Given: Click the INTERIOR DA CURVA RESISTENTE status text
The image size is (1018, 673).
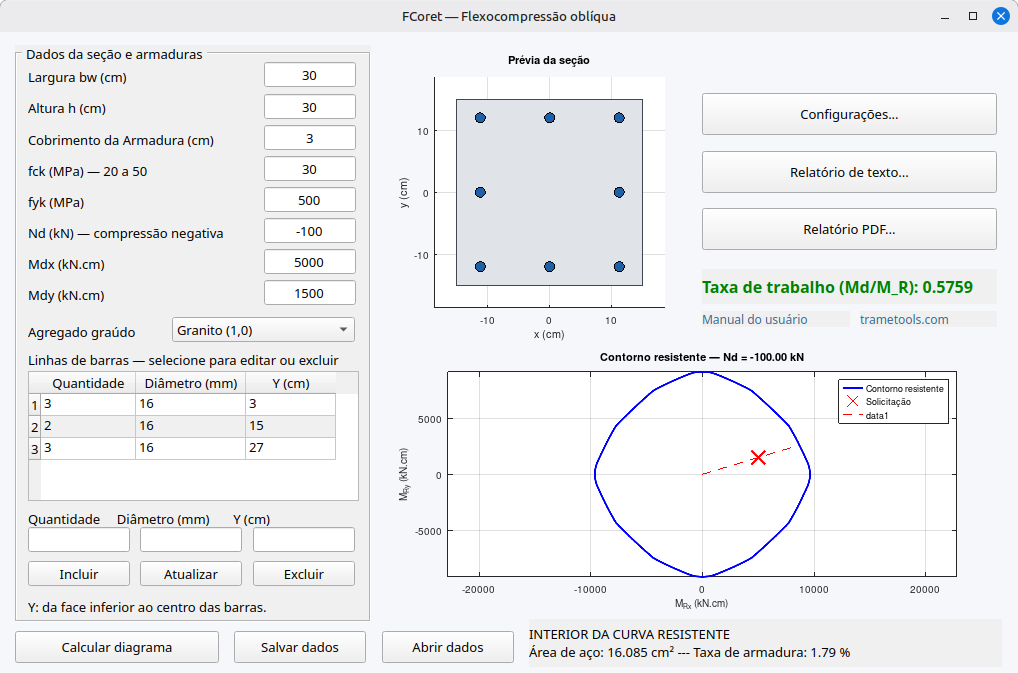Looking at the screenshot, I should point(629,635).
